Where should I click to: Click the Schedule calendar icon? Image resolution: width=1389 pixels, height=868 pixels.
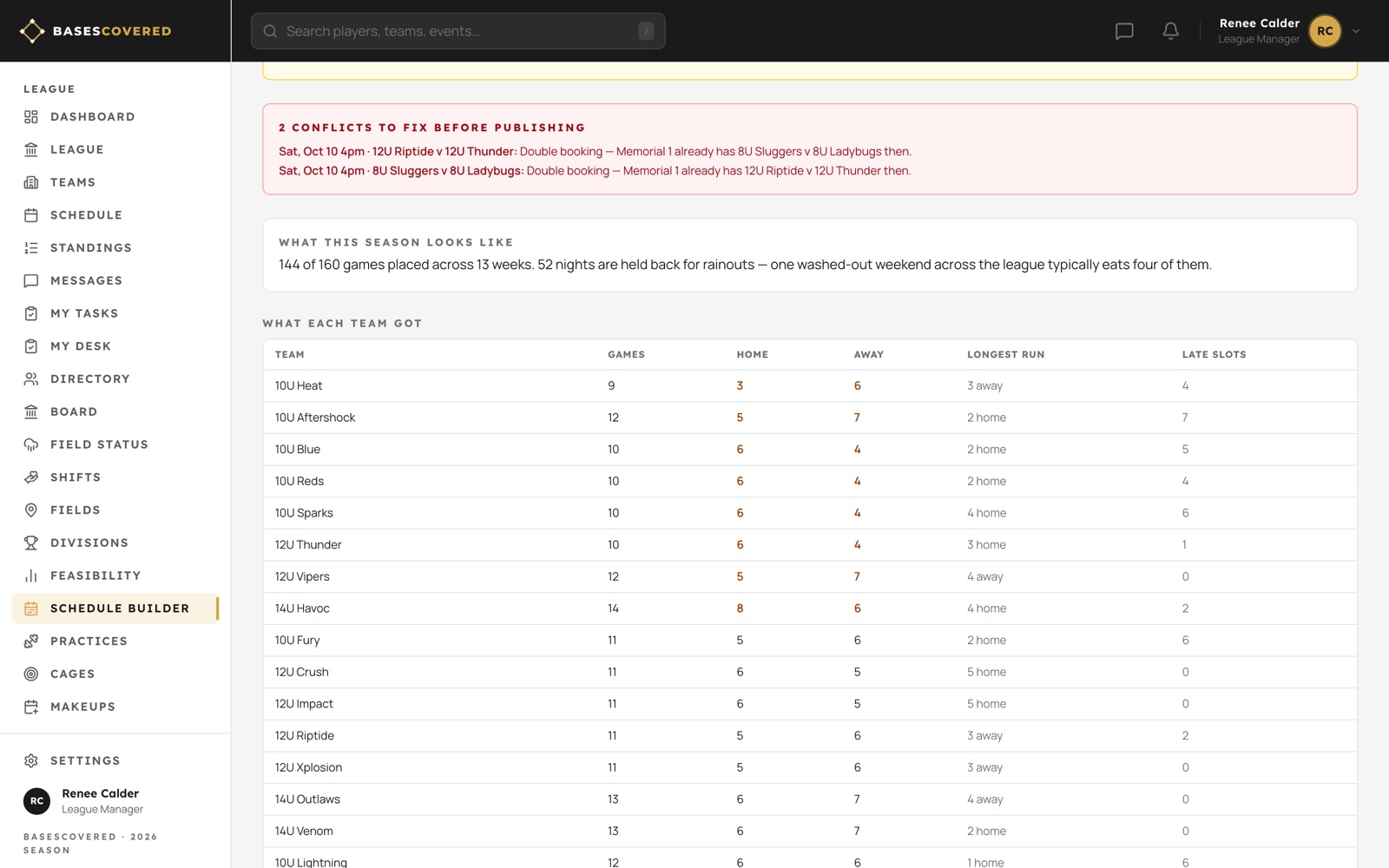pos(31,215)
